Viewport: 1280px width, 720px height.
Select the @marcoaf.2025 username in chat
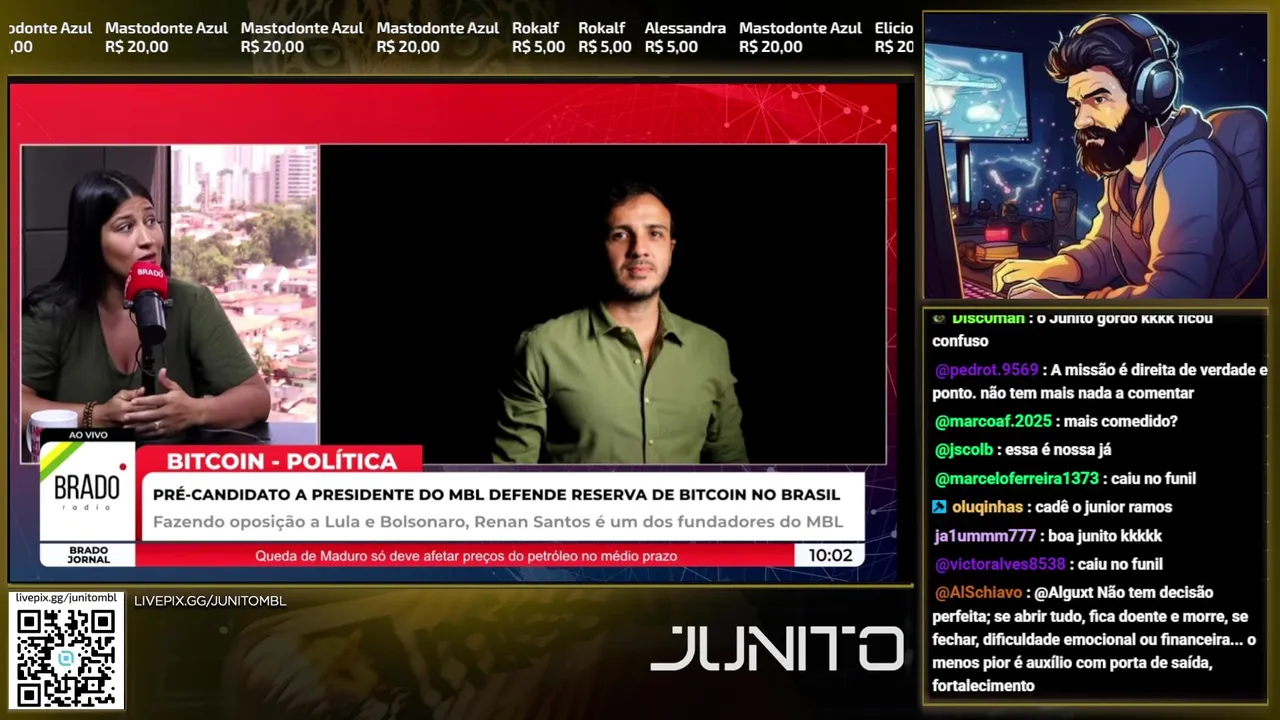[x=993, y=421]
